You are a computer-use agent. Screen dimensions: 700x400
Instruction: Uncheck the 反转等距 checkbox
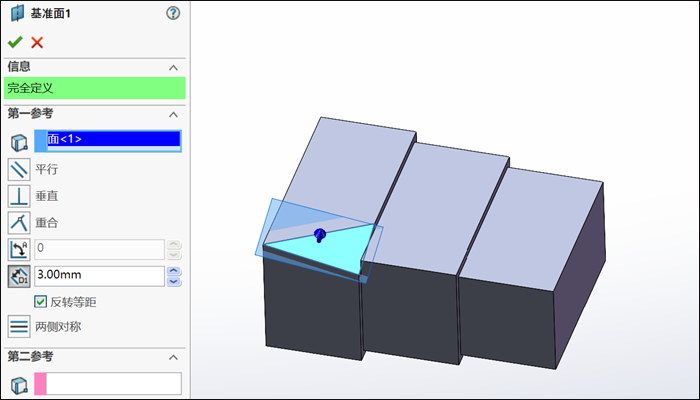click(x=40, y=302)
